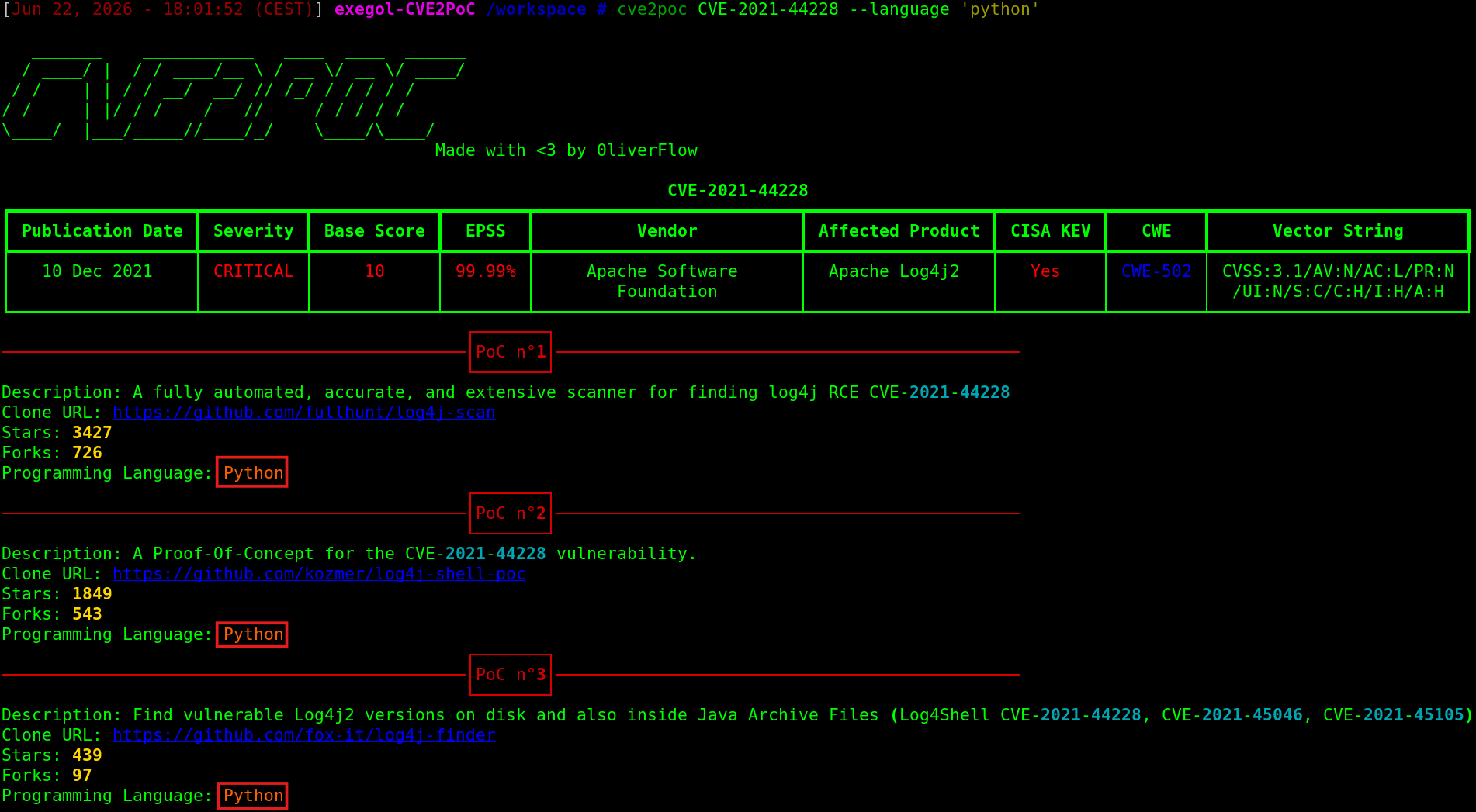Click the forks count 543
The image size is (1476, 812).
(x=87, y=614)
